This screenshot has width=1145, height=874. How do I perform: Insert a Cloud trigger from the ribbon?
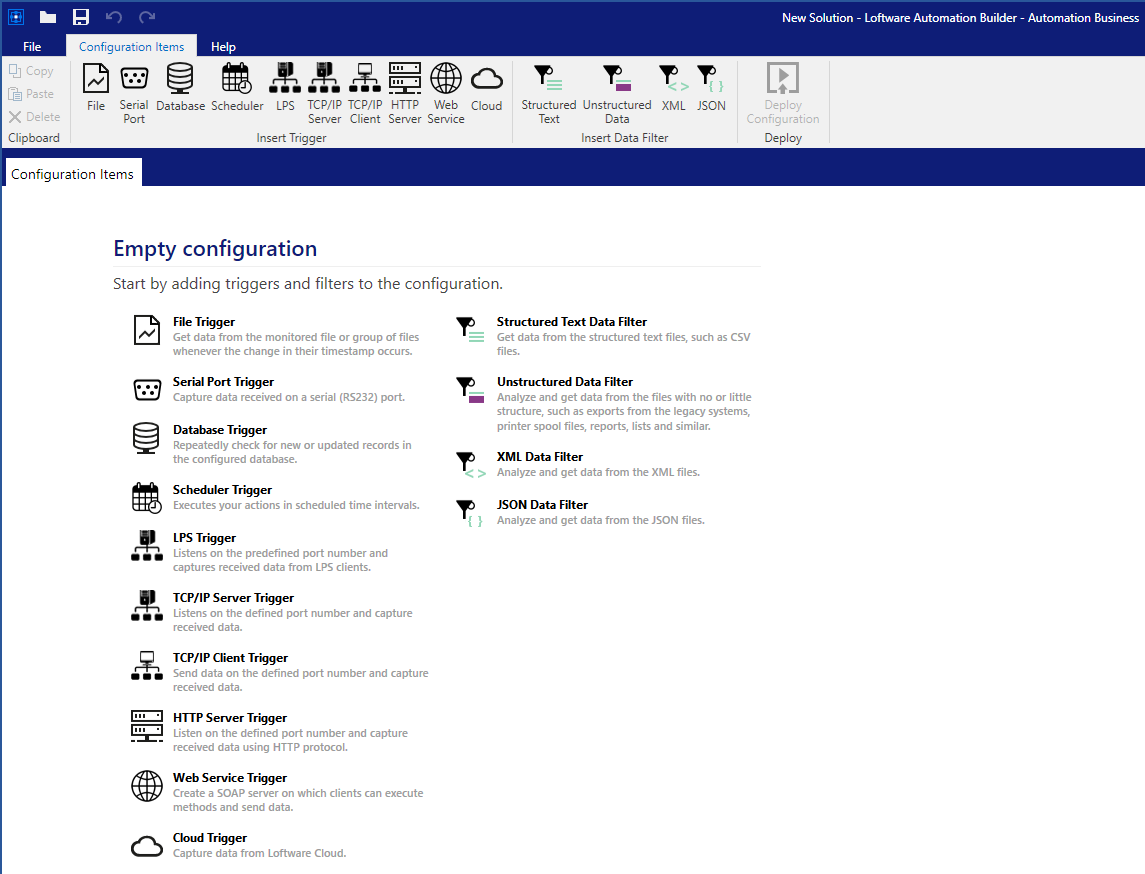pos(486,88)
